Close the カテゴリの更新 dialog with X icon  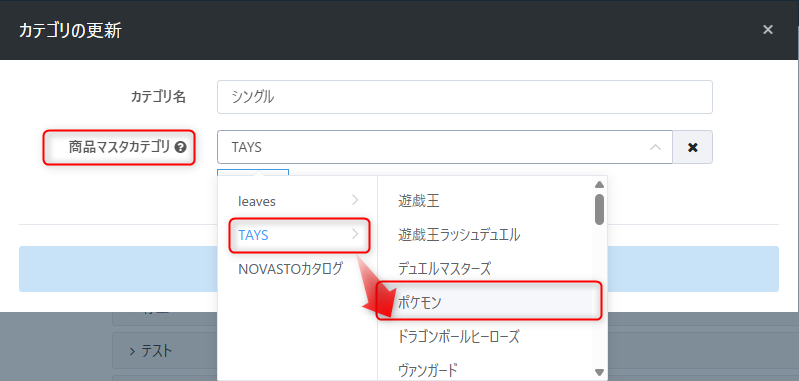tap(767, 30)
